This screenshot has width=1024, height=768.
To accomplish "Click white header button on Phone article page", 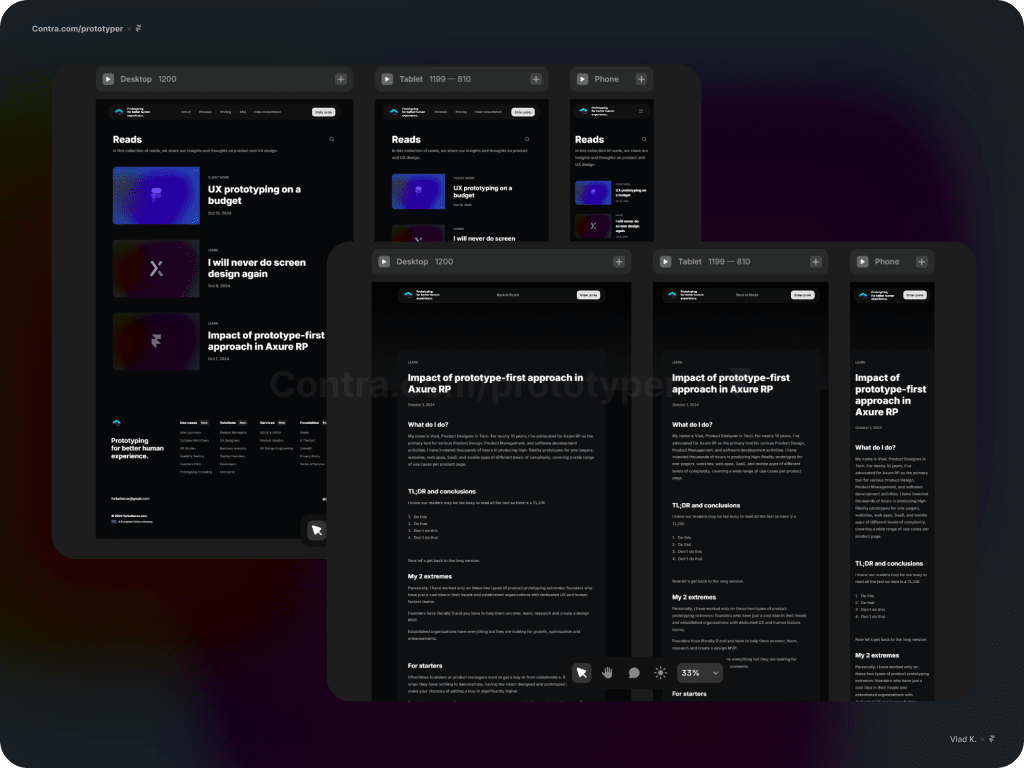I will click(915, 295).
